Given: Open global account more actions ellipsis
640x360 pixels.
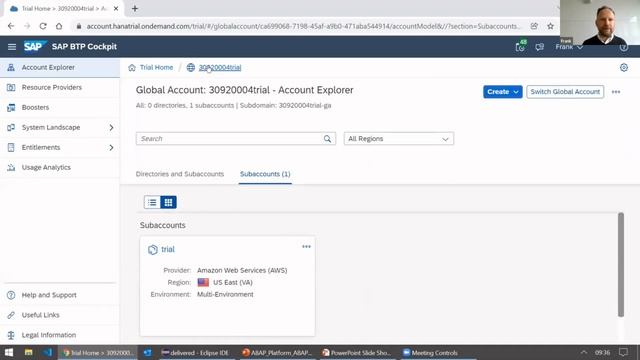Looking at the screenshot, I should pyautogui.click(x=616, y=92).
